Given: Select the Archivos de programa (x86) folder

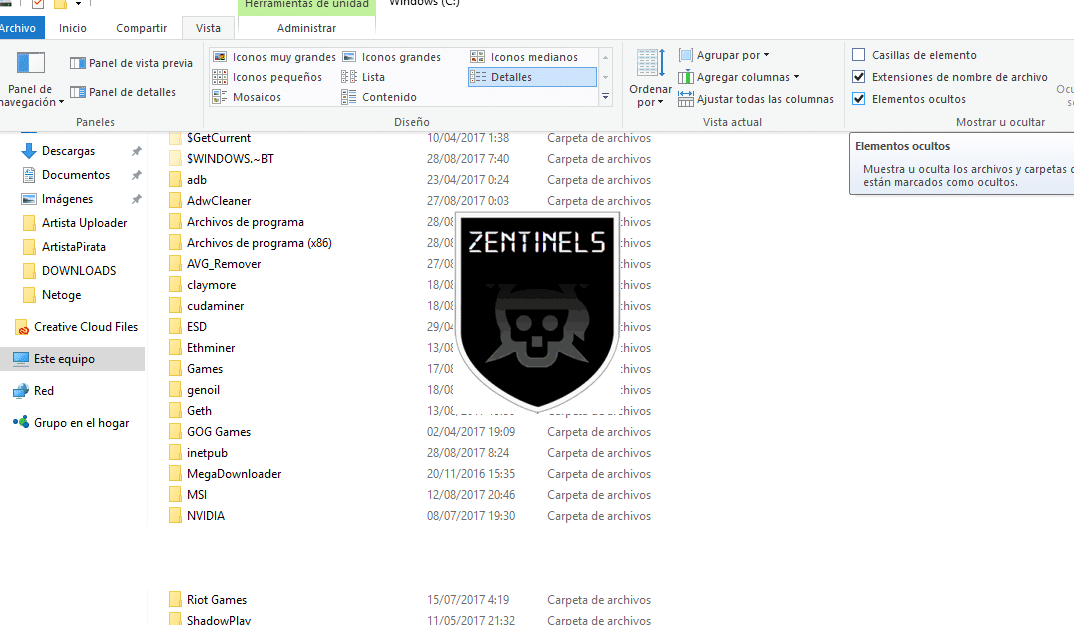Looking at the screenshot, I should pos(259,243).
